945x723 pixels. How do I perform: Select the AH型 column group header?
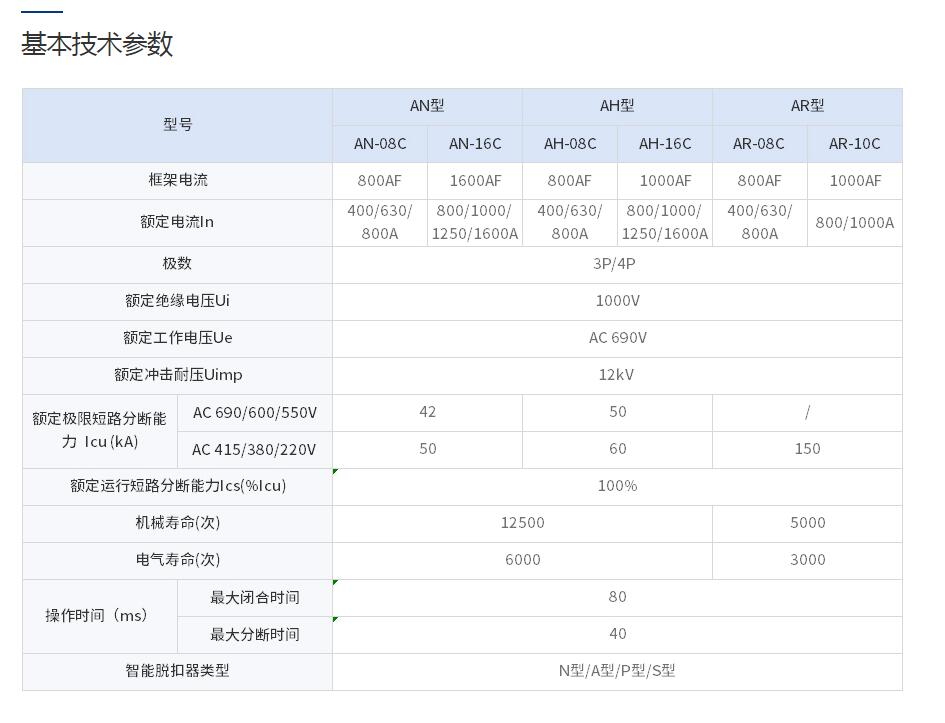coord(617,106)
